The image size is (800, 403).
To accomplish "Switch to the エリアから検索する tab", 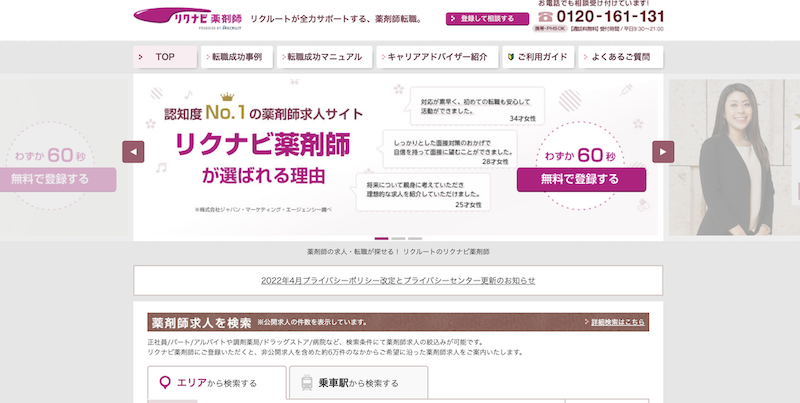I will coord(217,383).
